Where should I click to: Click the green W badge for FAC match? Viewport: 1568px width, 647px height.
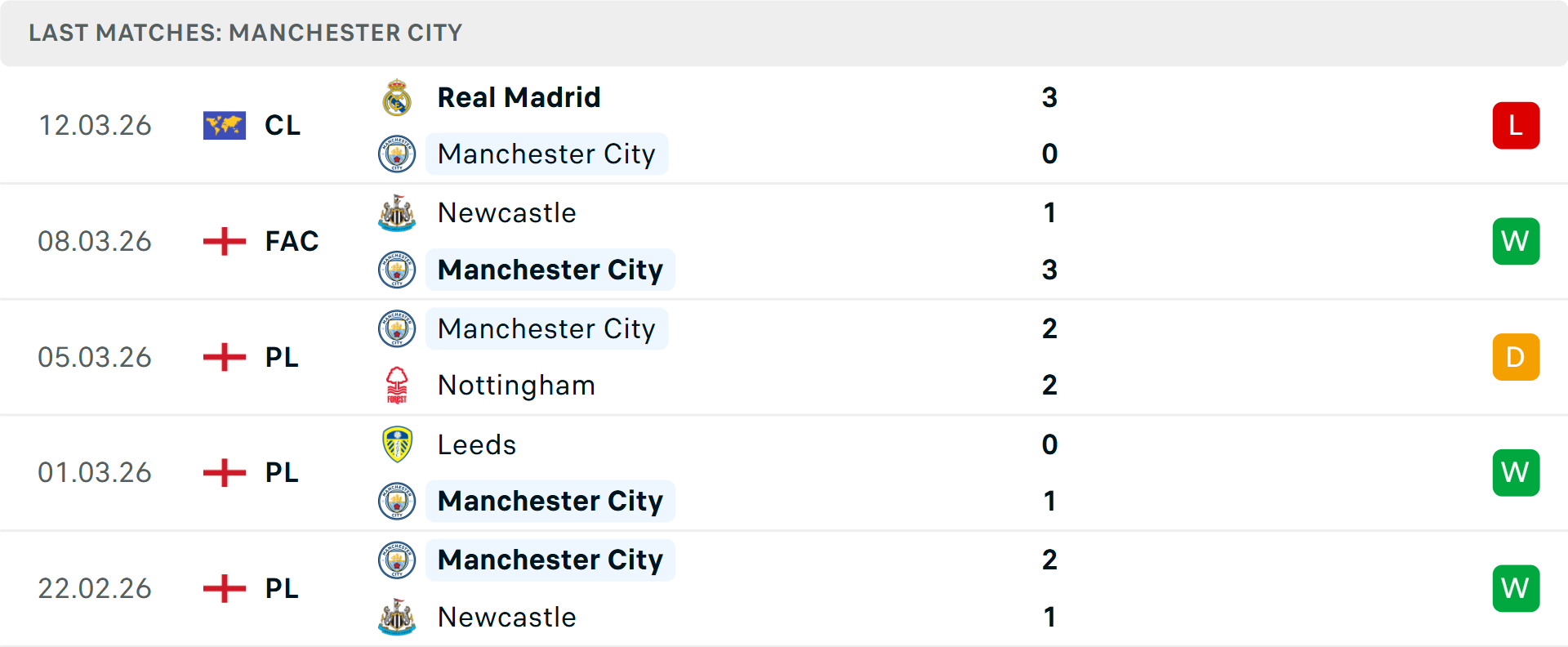coord(1515,242)
